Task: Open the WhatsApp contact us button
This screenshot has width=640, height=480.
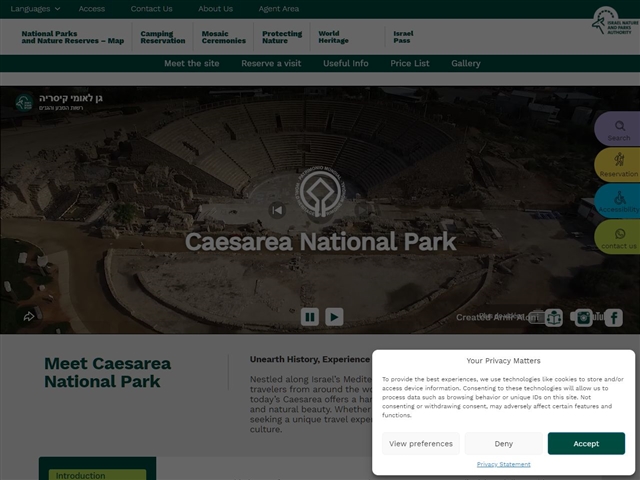Action: [618, 237]
